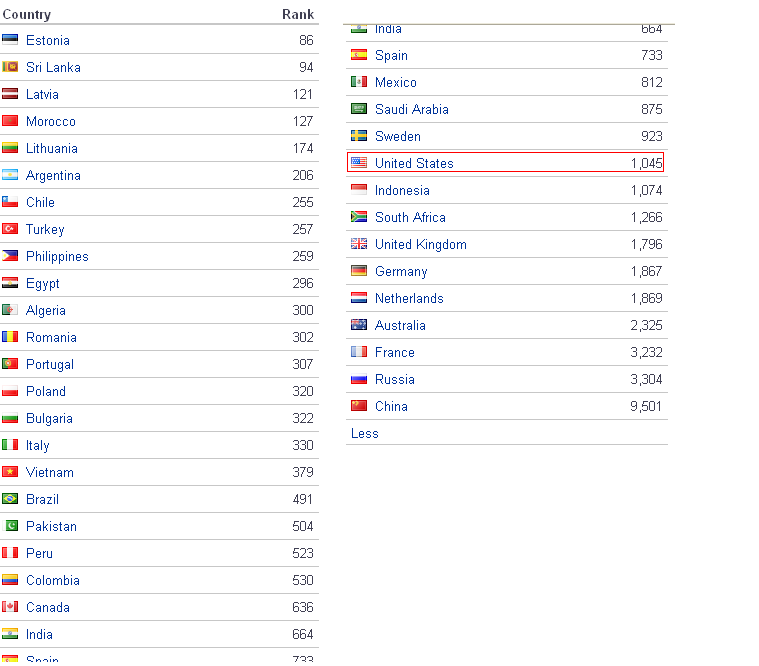
Task: Click the Canada flag icon
Action: pyautogui.click(x=10, y=607)
